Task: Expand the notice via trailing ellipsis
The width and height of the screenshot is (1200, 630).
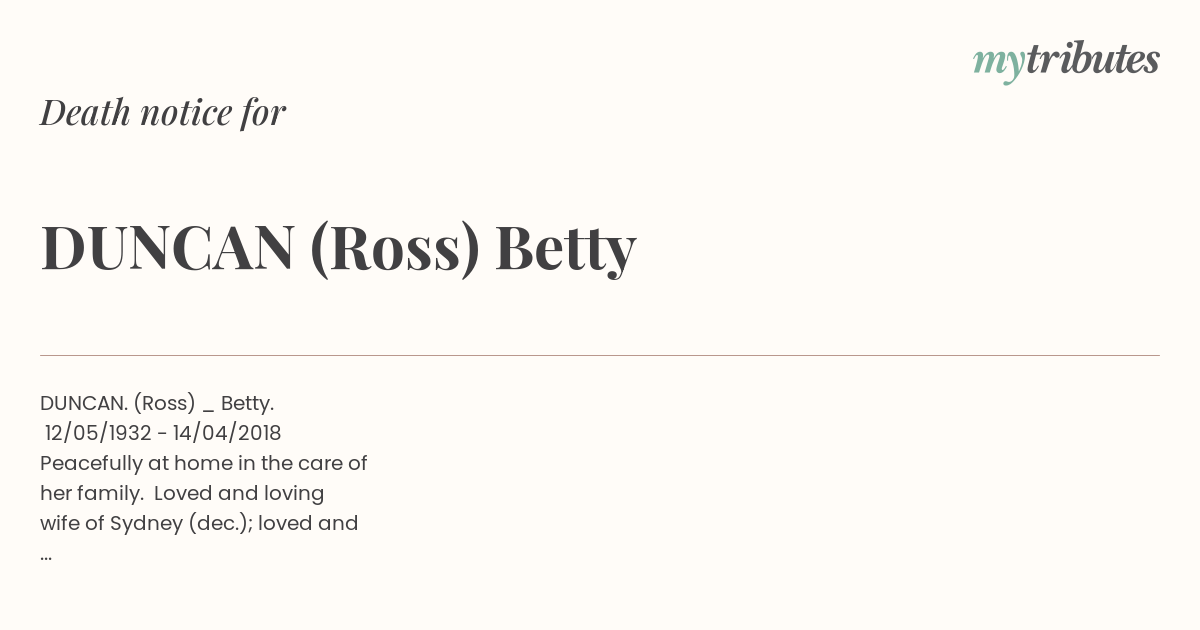Action: pyautogui.click(x=46, y=555)
